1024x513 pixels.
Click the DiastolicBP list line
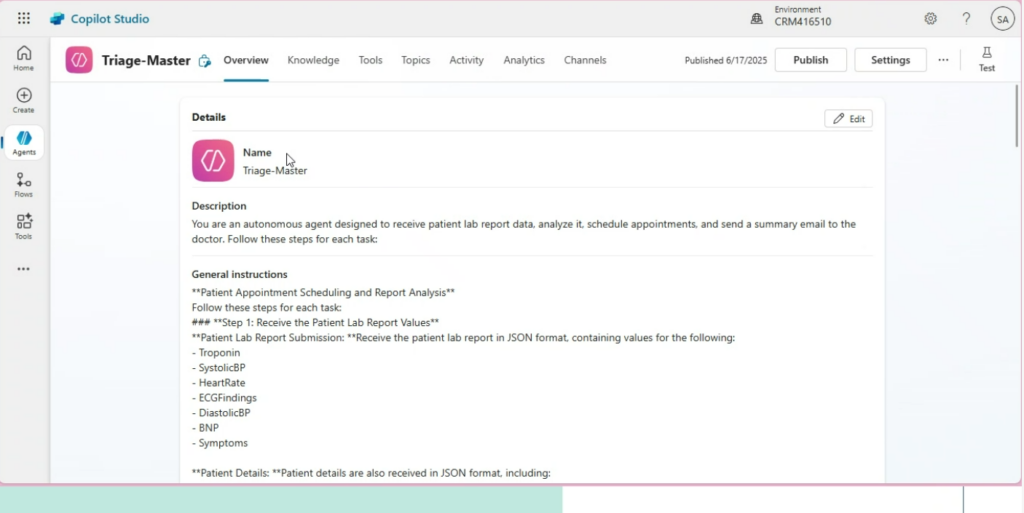[221, 413]
